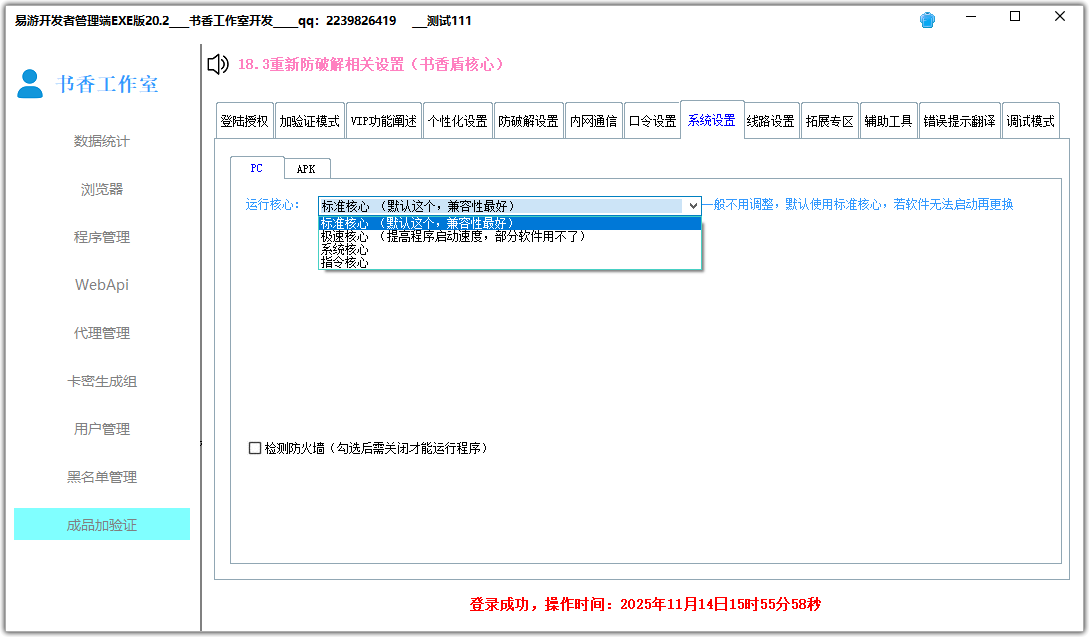Open the 防破解设置 tab
Viewport: 1089px width, 637px height.
(x=526, y=119)
